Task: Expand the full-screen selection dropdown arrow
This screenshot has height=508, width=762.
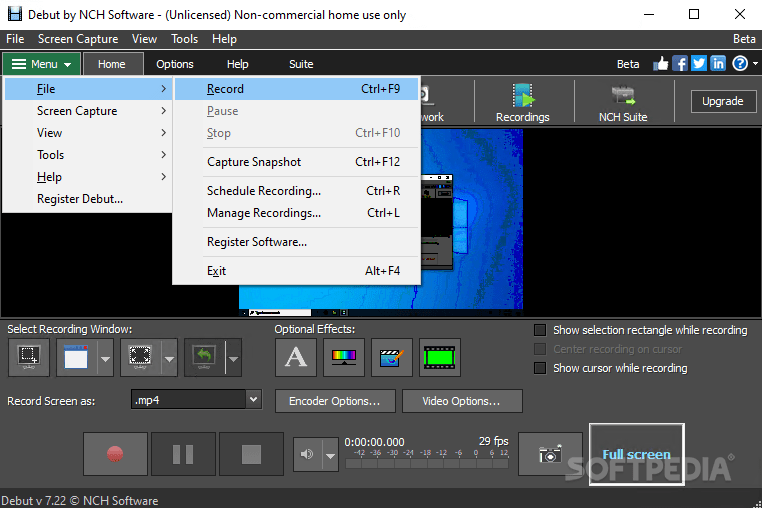Action: [169, 359]
